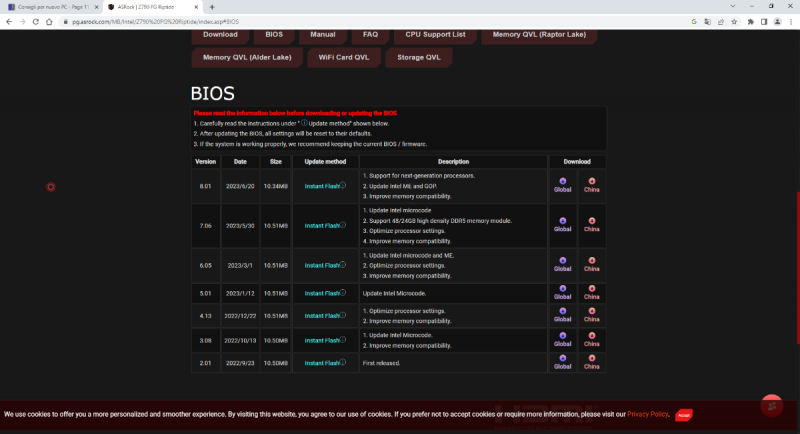Select the date 2022/9/23 cell
The width and height of the screenshot is (800, 434).
pos(240,363)
